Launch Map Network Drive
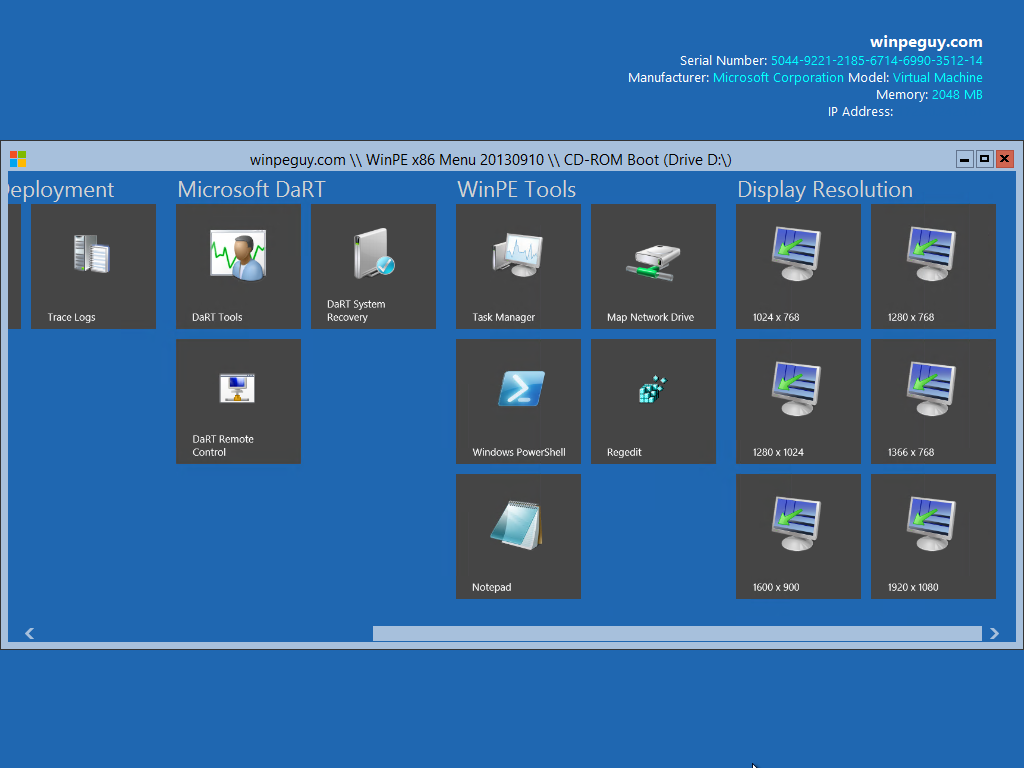 tap(653, 266)
